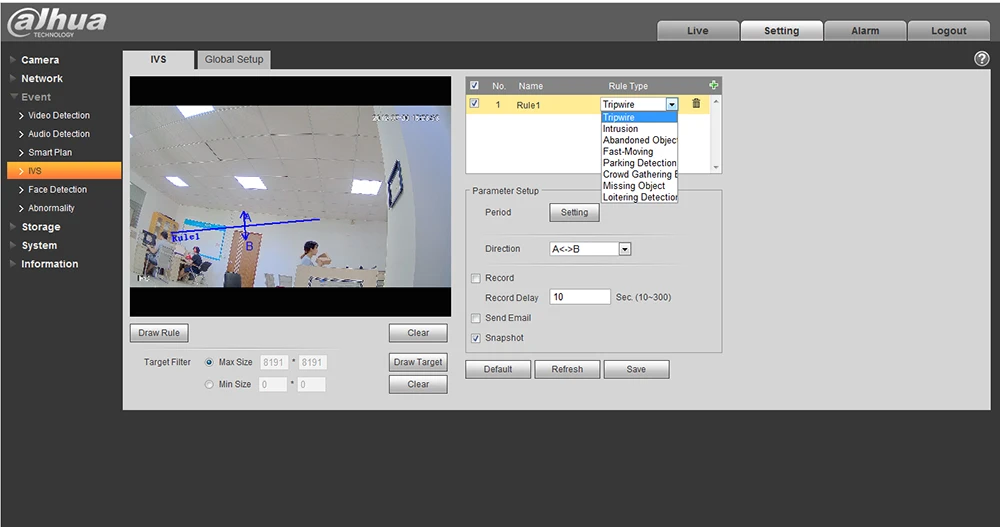Select the IVS tab
Screen dimensions: 1000x527
coord(158,59)
